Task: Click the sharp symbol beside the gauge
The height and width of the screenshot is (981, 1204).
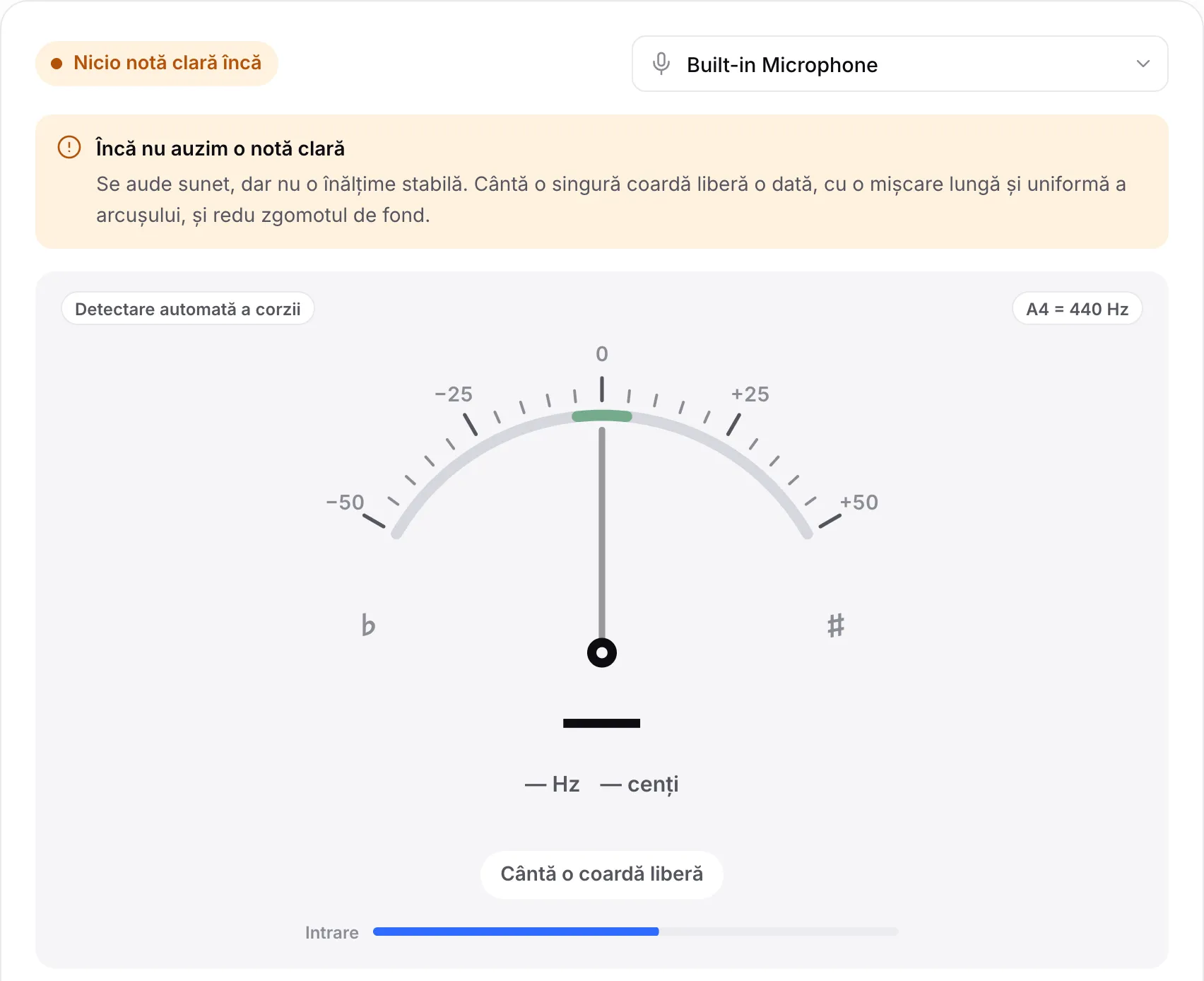Action: [x=836, y=625]
